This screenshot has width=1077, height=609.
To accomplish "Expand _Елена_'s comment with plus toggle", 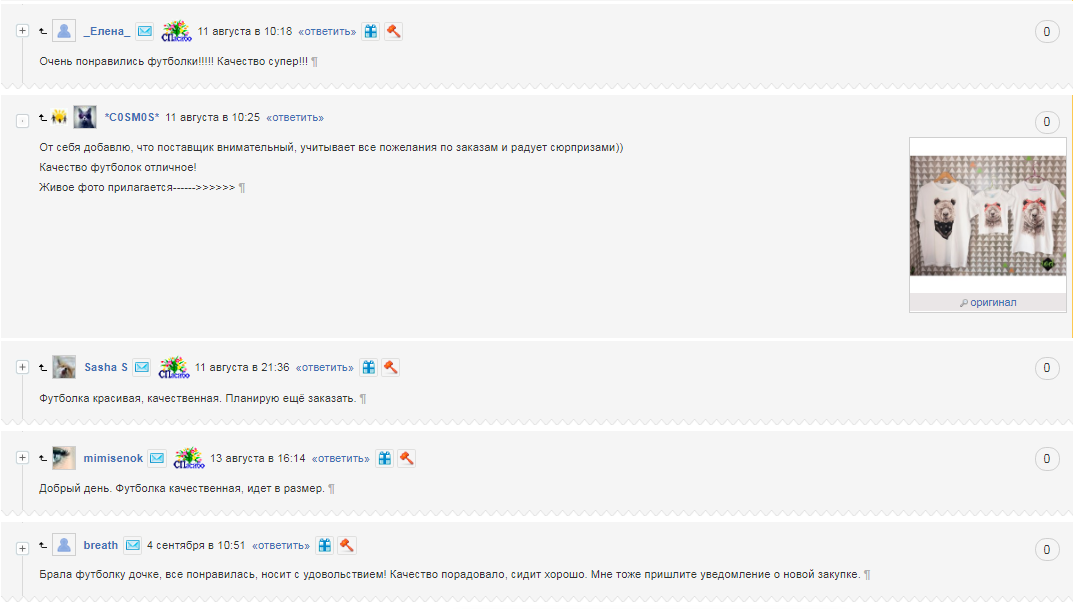I will click(x=23, y=31).
